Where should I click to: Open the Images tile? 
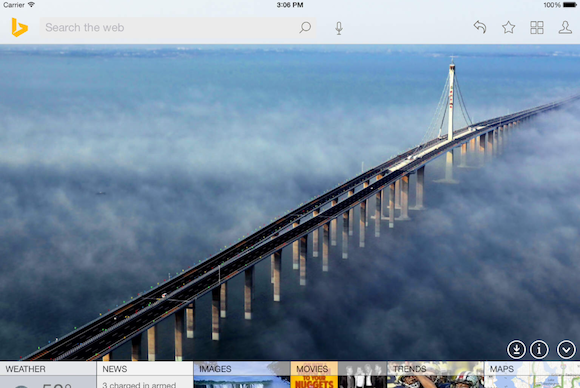[242, 375]
